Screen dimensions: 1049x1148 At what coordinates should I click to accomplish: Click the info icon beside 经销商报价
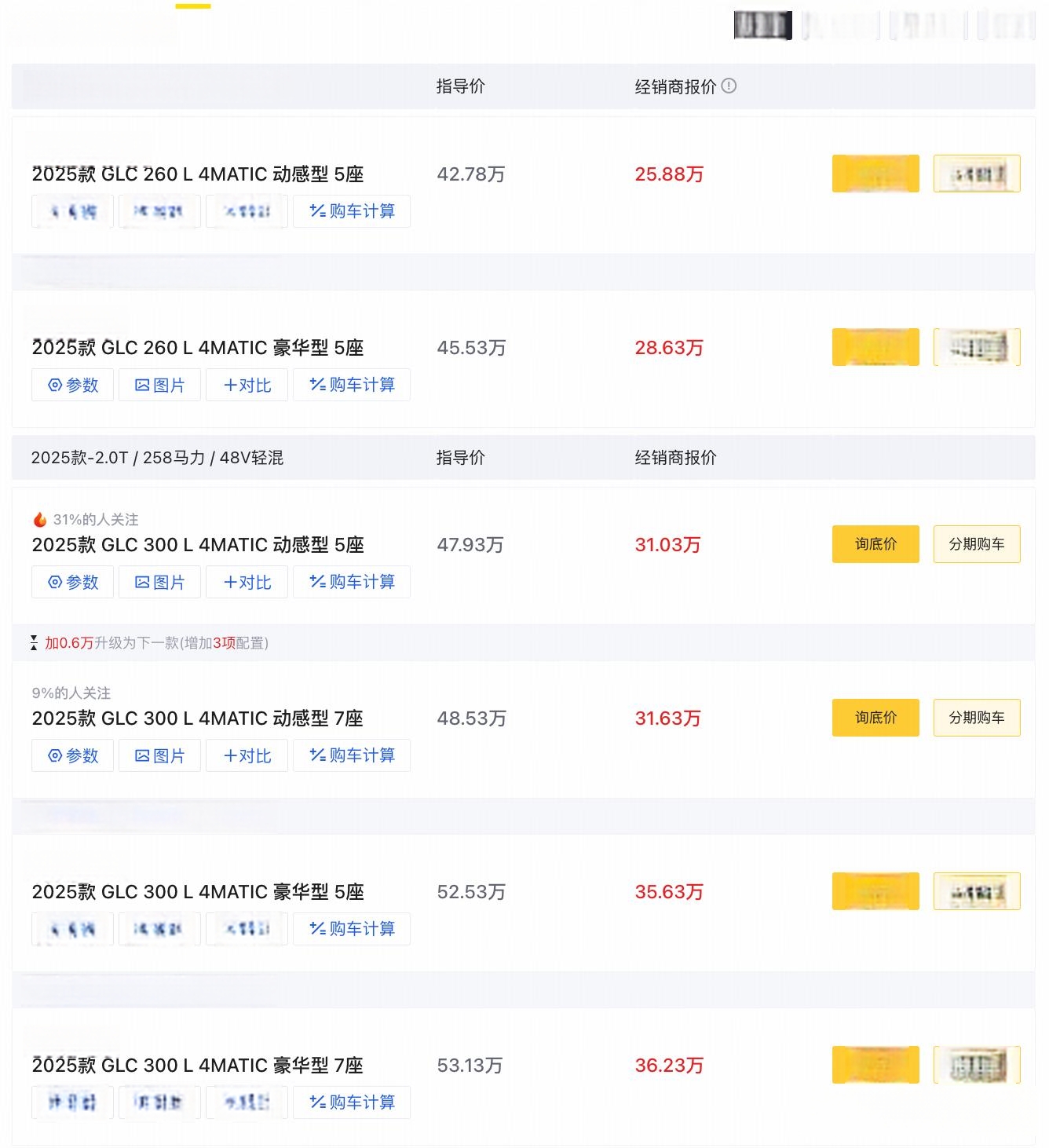(x=729, y=86)
